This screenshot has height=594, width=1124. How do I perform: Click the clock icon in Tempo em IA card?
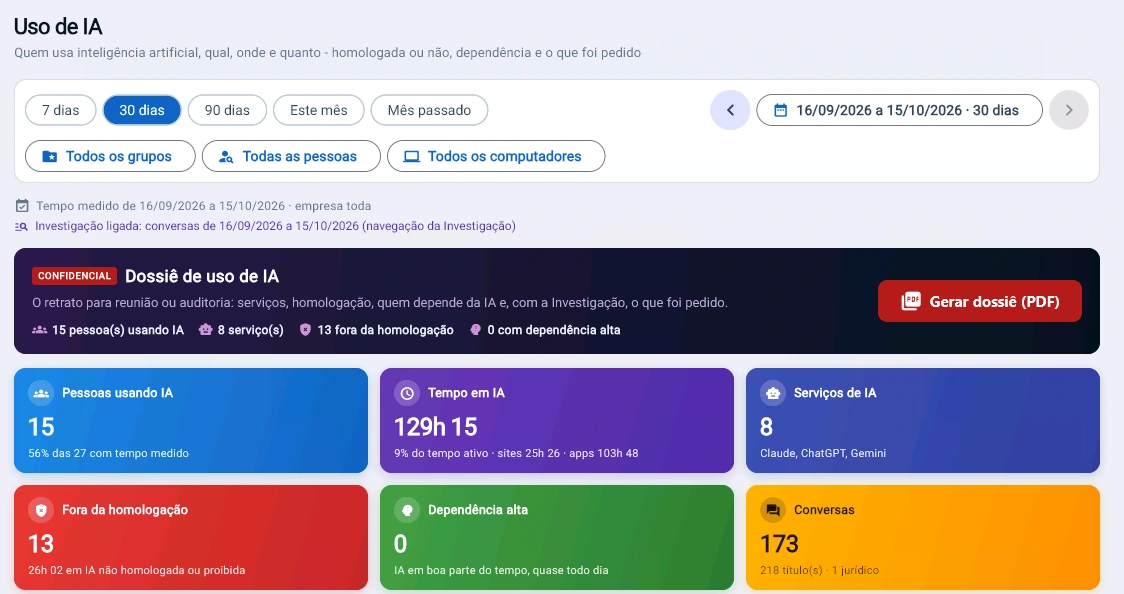[x=407, y=393]
